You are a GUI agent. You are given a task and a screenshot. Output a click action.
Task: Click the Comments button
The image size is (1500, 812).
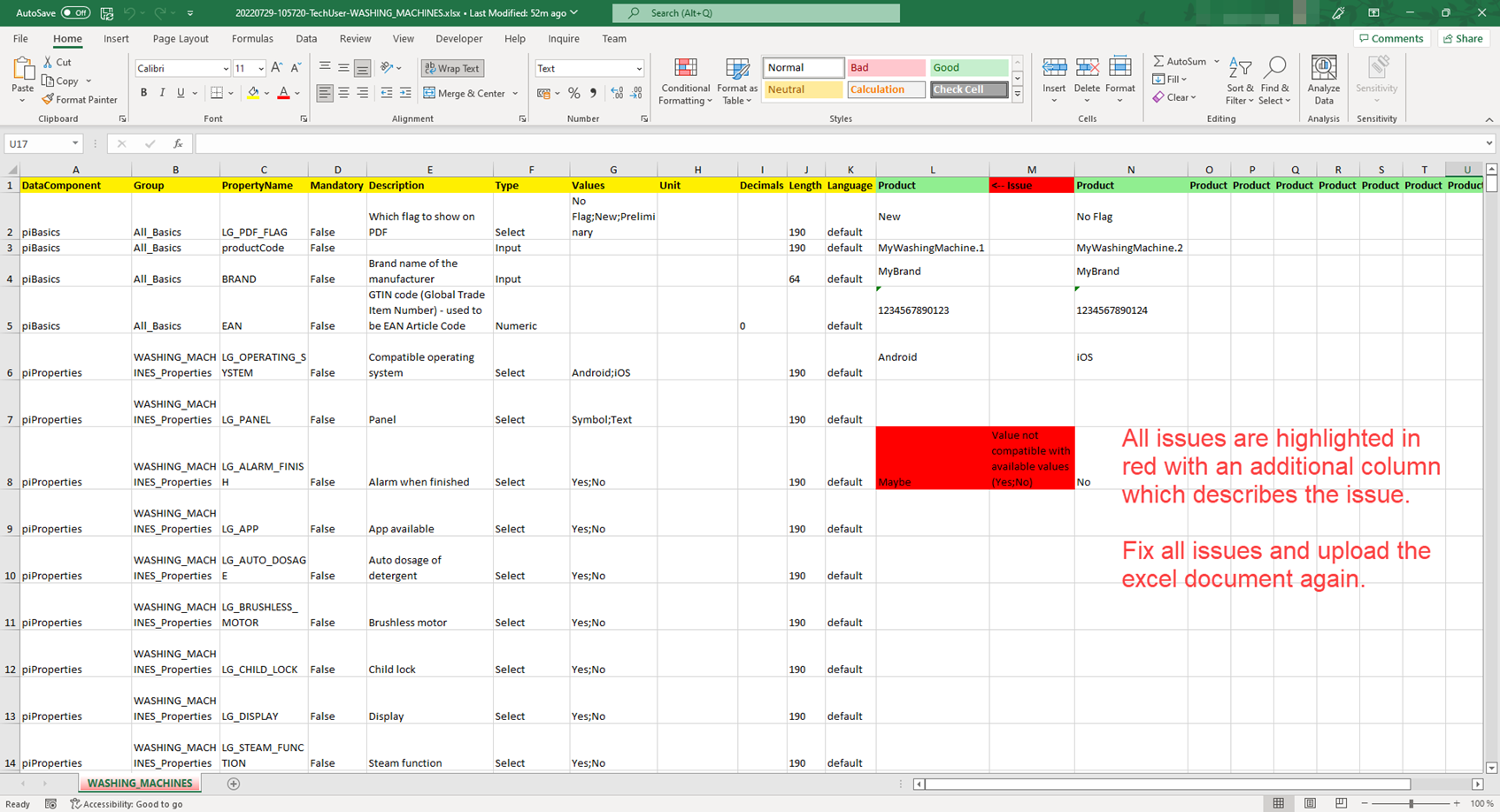point(1391,39)
